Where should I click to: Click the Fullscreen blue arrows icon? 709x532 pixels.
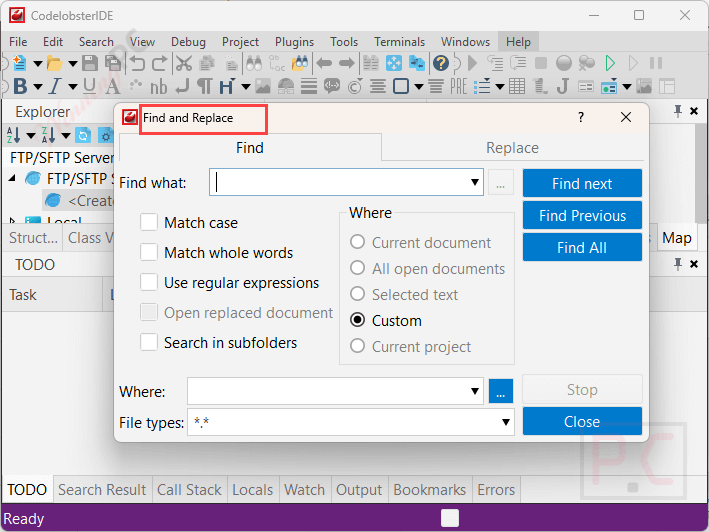[x=394, y=63]
